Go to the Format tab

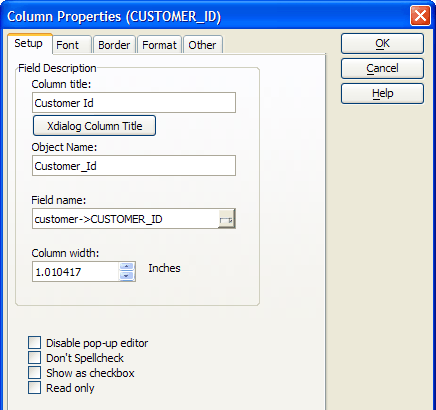pos(159,45)
